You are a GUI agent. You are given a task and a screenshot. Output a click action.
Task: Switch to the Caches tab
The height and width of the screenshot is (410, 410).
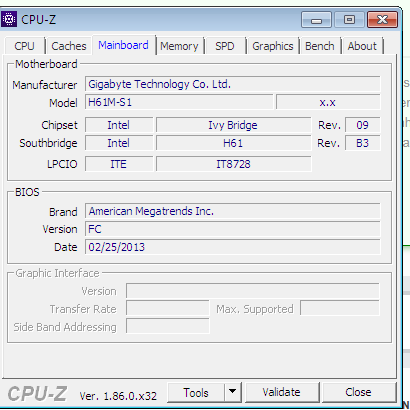click(x=69, y=46)
